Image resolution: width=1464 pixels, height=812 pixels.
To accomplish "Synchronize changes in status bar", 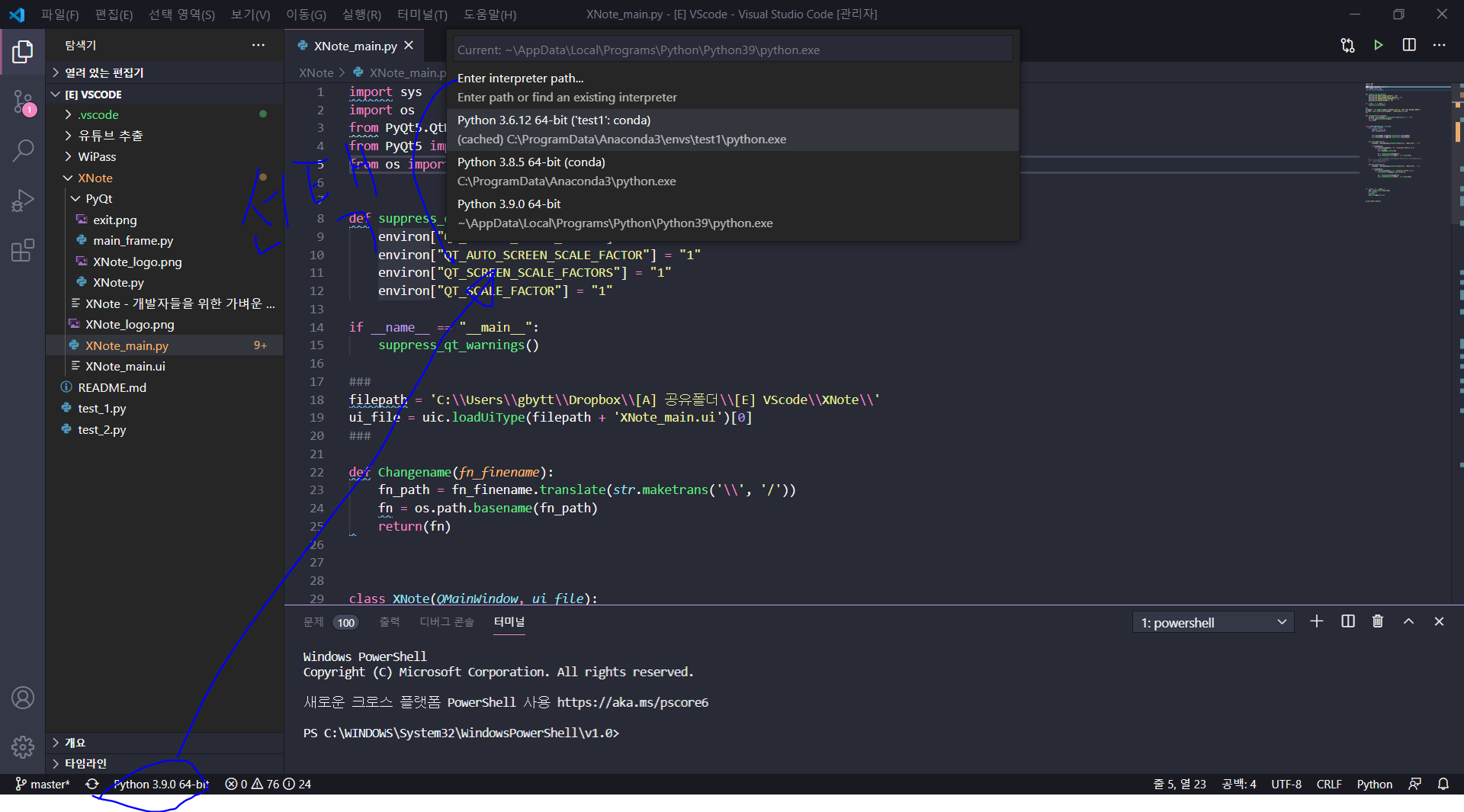I will coord(92,784).
